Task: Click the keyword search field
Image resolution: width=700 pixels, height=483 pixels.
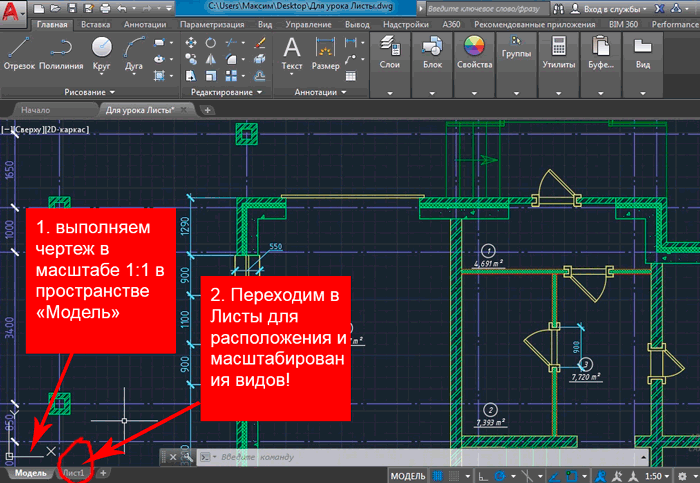Action: (487, 8)
